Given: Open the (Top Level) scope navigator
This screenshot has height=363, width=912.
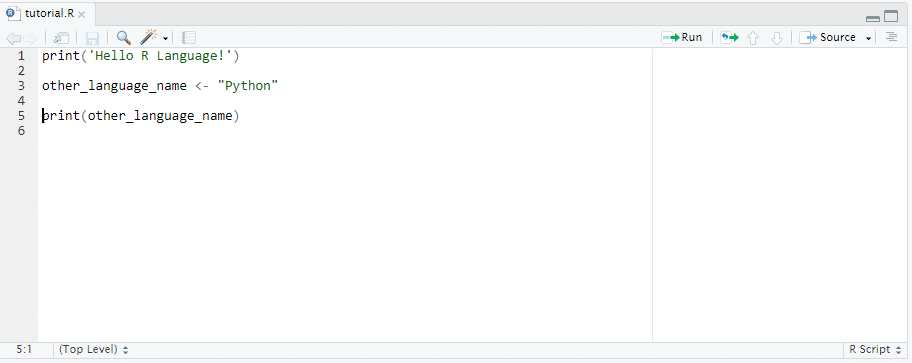Looking at the screenshot, I should pyautogui.click(x=94, y=350).
